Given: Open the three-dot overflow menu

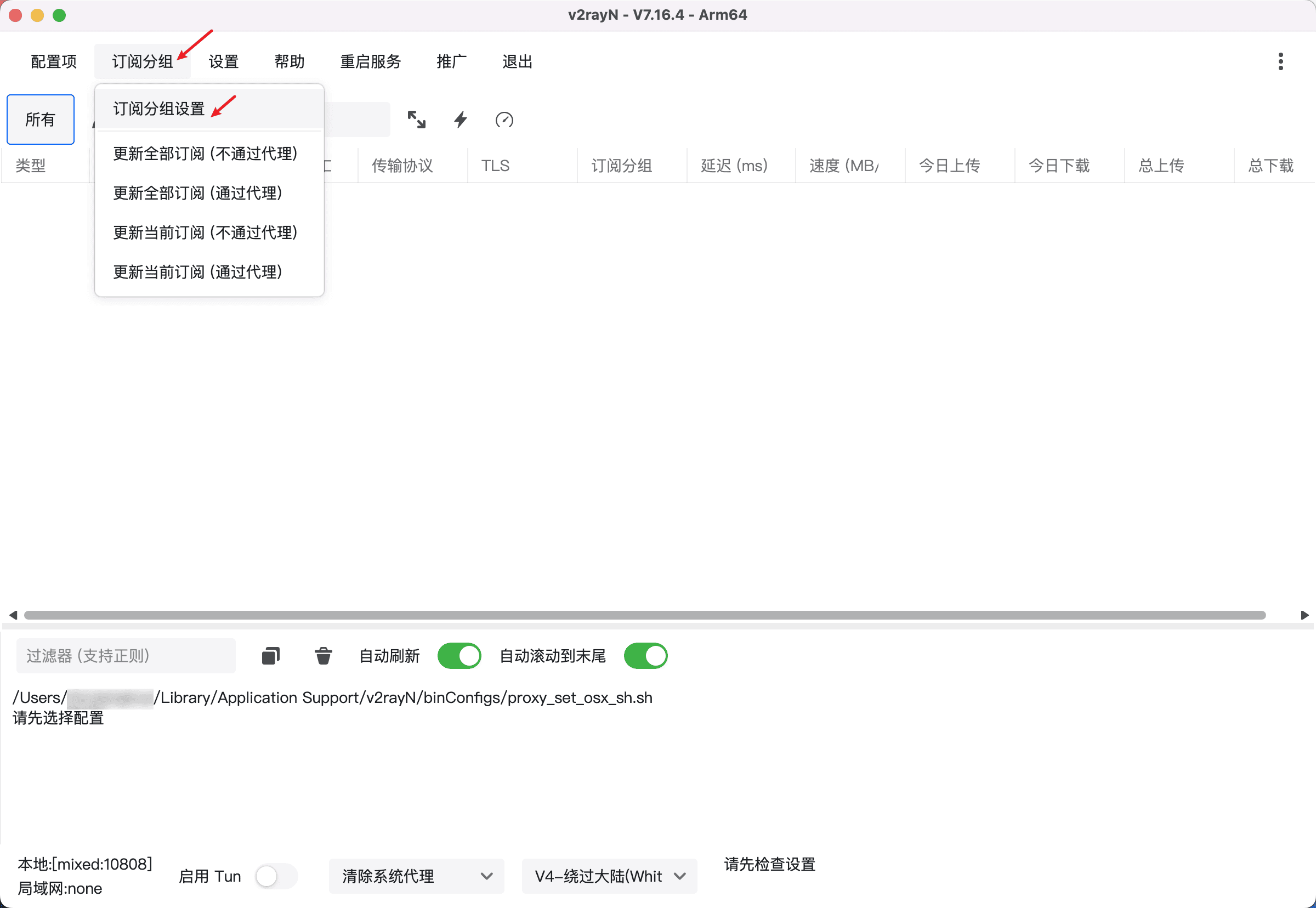Looking at the screenshot, I should point(1280,61).
